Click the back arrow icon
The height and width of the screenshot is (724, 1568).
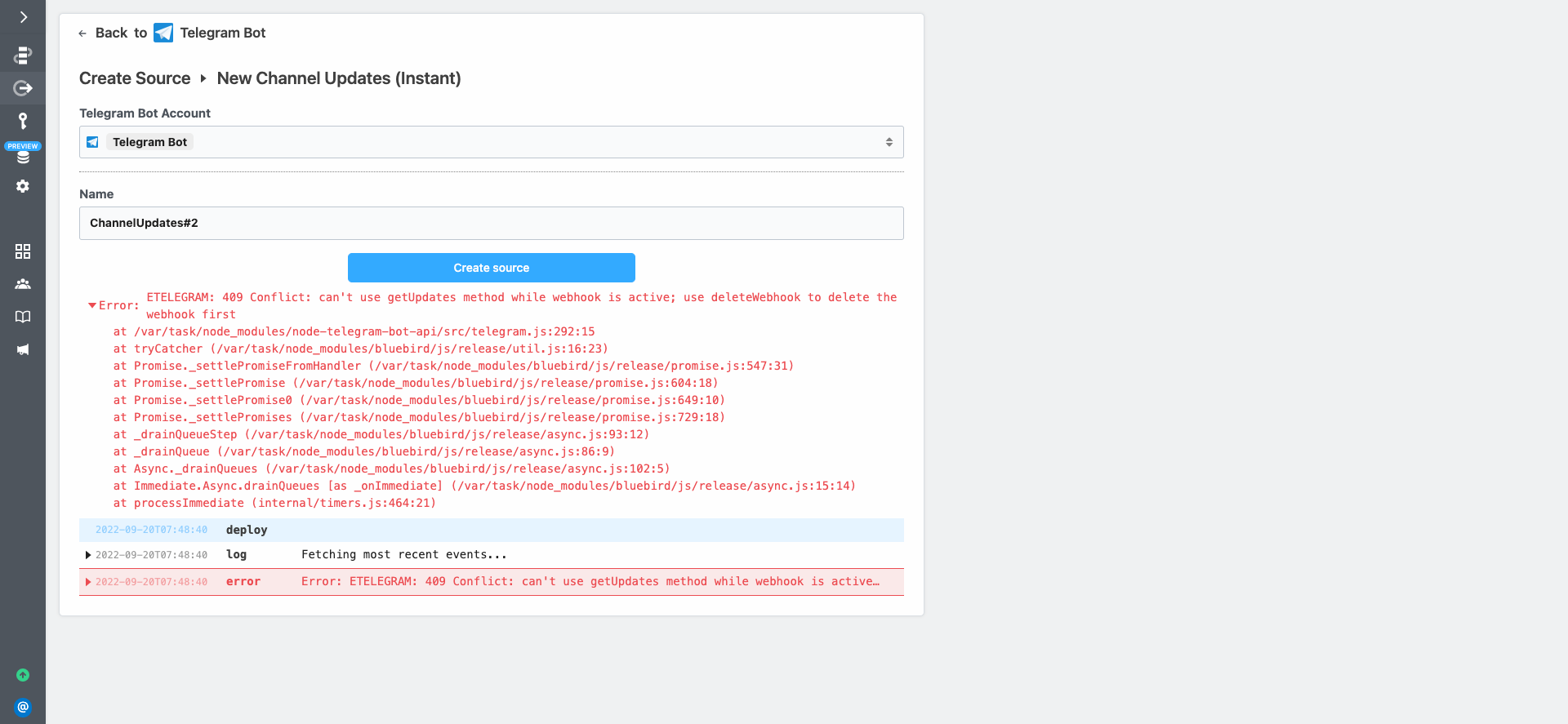(x=82, y=33)
